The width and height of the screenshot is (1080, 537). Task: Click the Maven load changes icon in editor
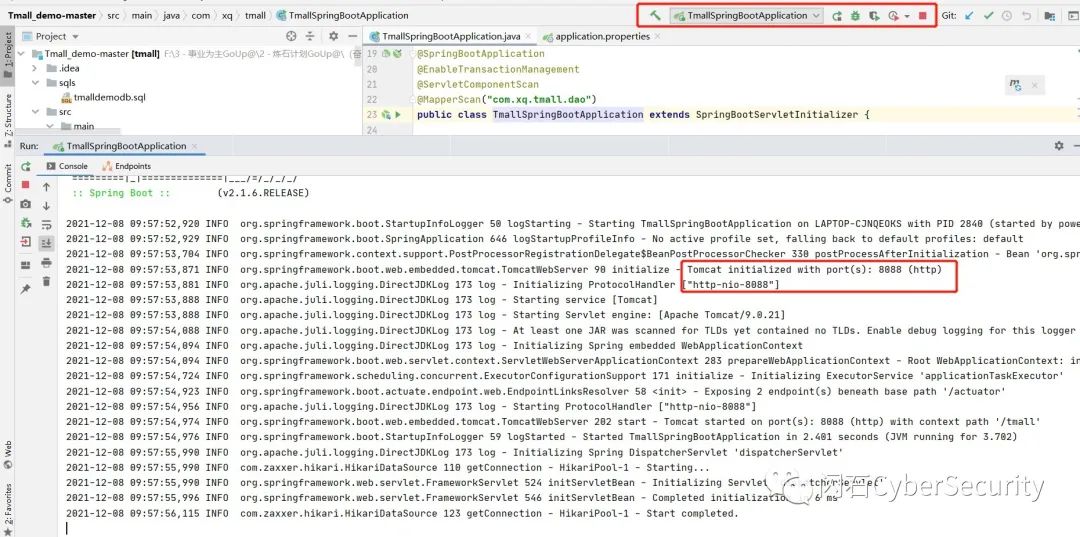click(1016, 85)
